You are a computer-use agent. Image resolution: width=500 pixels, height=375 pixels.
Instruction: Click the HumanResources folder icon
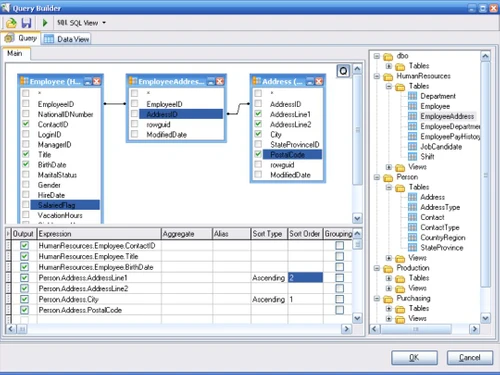pyautogui.click(x=388, y=77)
